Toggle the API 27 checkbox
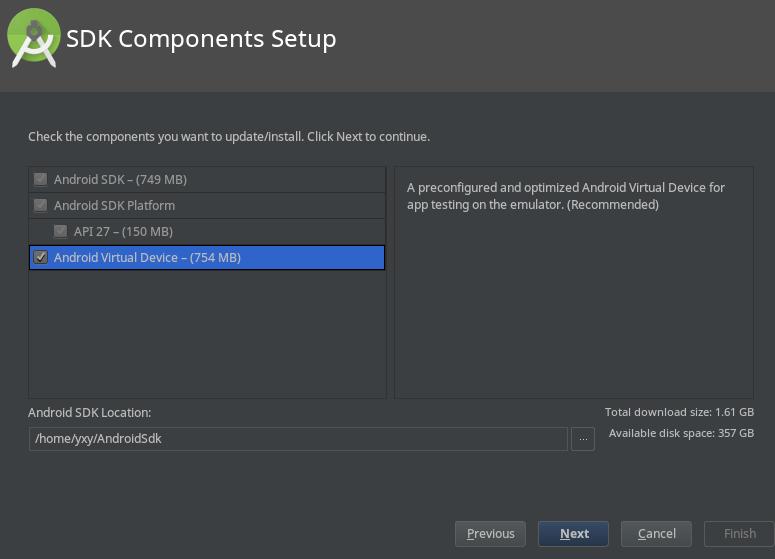Viewport: 775px width, 559px height. click(x=60, y=231)
